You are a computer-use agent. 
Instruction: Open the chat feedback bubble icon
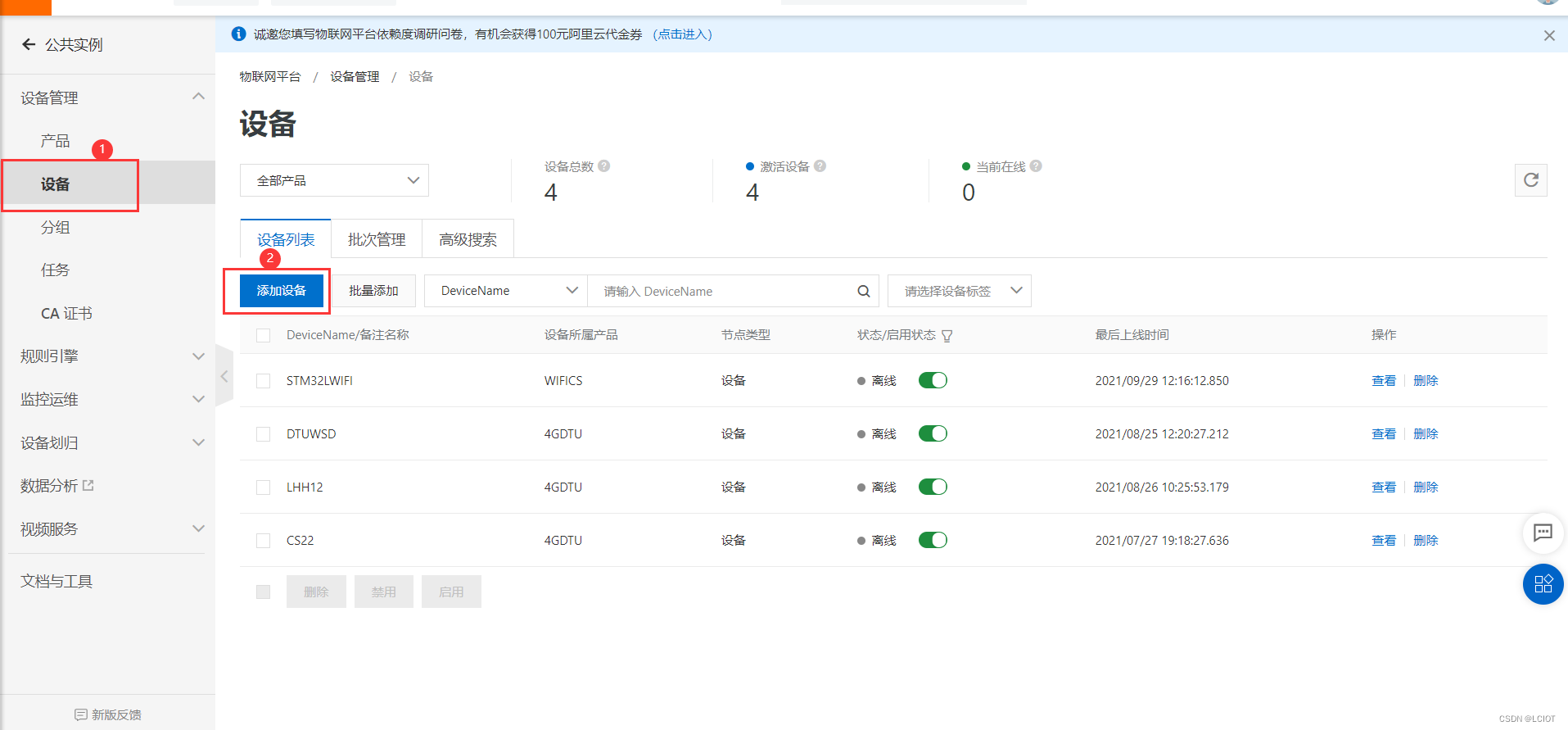click(1543, 533)
